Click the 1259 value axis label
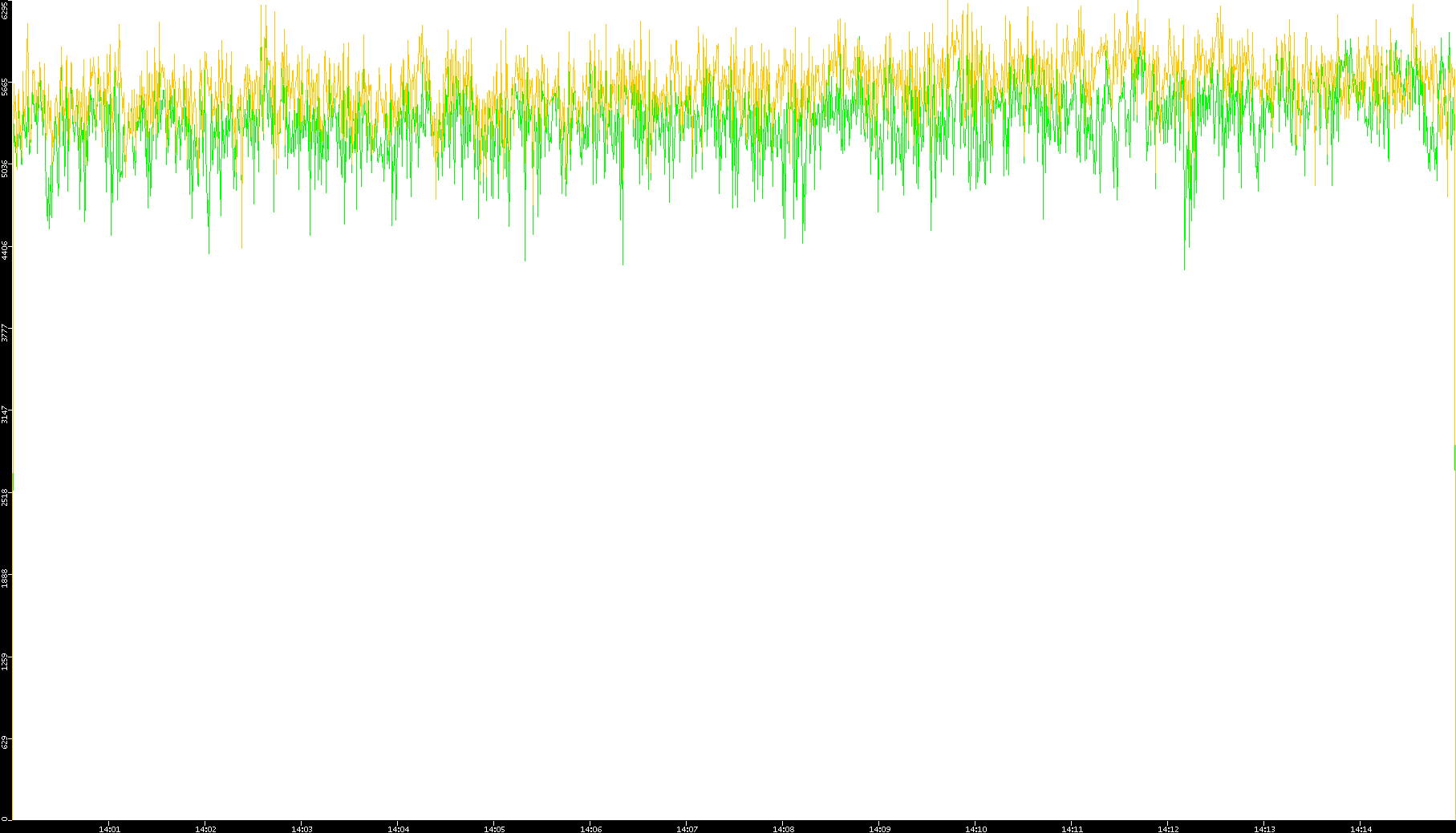 coord(6,661)
